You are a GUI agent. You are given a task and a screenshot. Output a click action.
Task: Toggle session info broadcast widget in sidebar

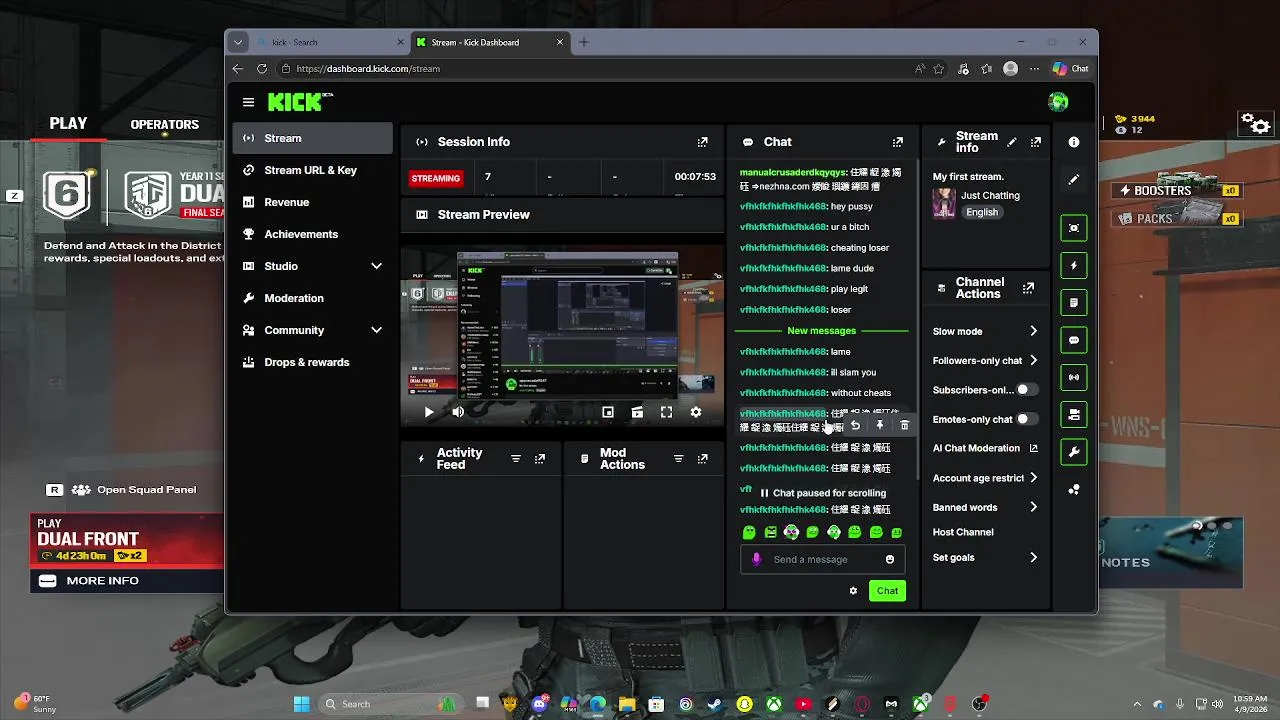1074,377
